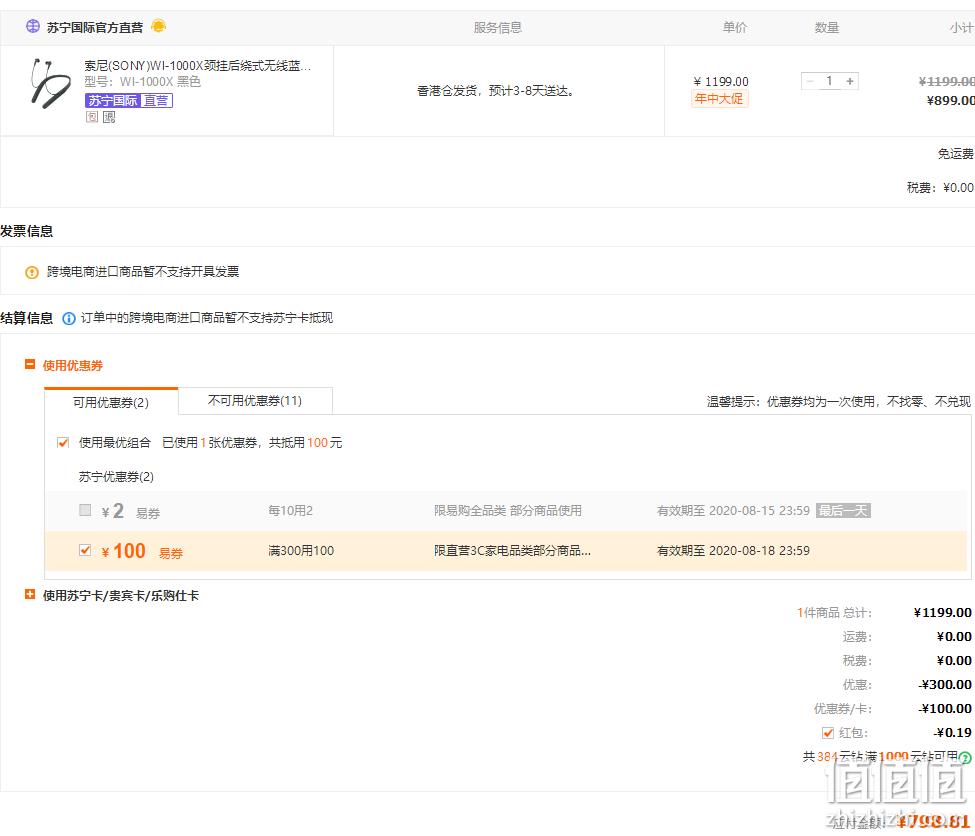The height and width of the screenshot is (836, 975).
Task: Click the second small service icon under product tag
Action: coord(109,117)
